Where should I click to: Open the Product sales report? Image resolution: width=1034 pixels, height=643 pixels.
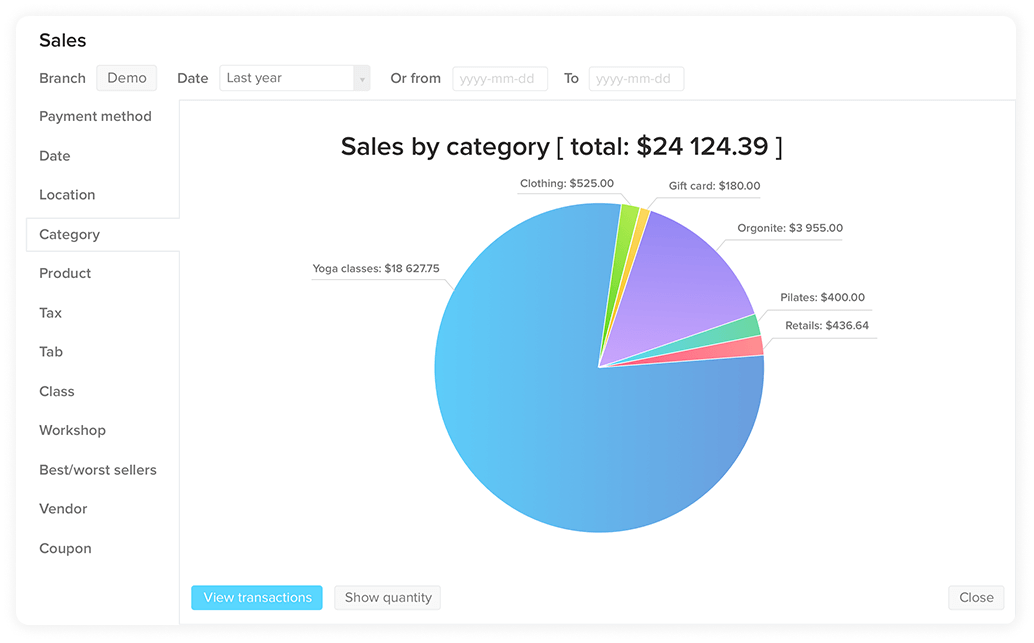(x=65, y=273)
